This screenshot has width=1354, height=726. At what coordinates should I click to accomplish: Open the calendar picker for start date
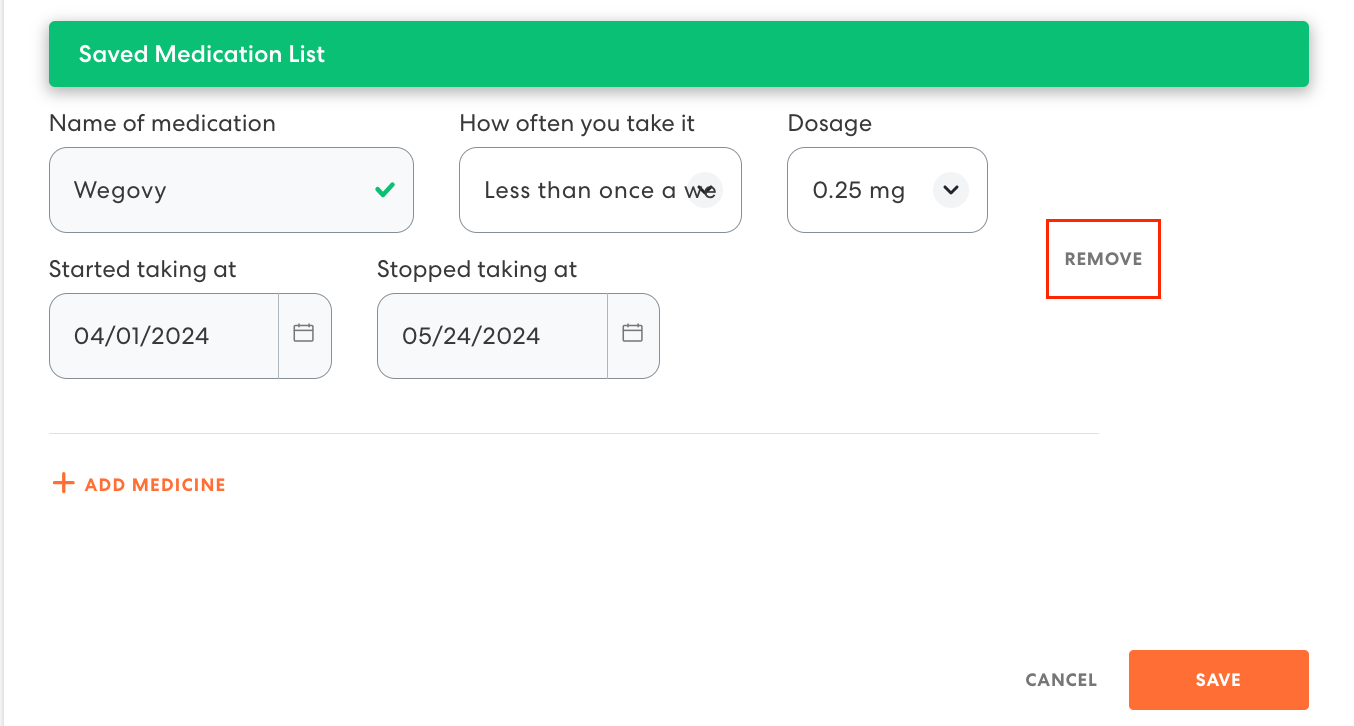[304, 334]
